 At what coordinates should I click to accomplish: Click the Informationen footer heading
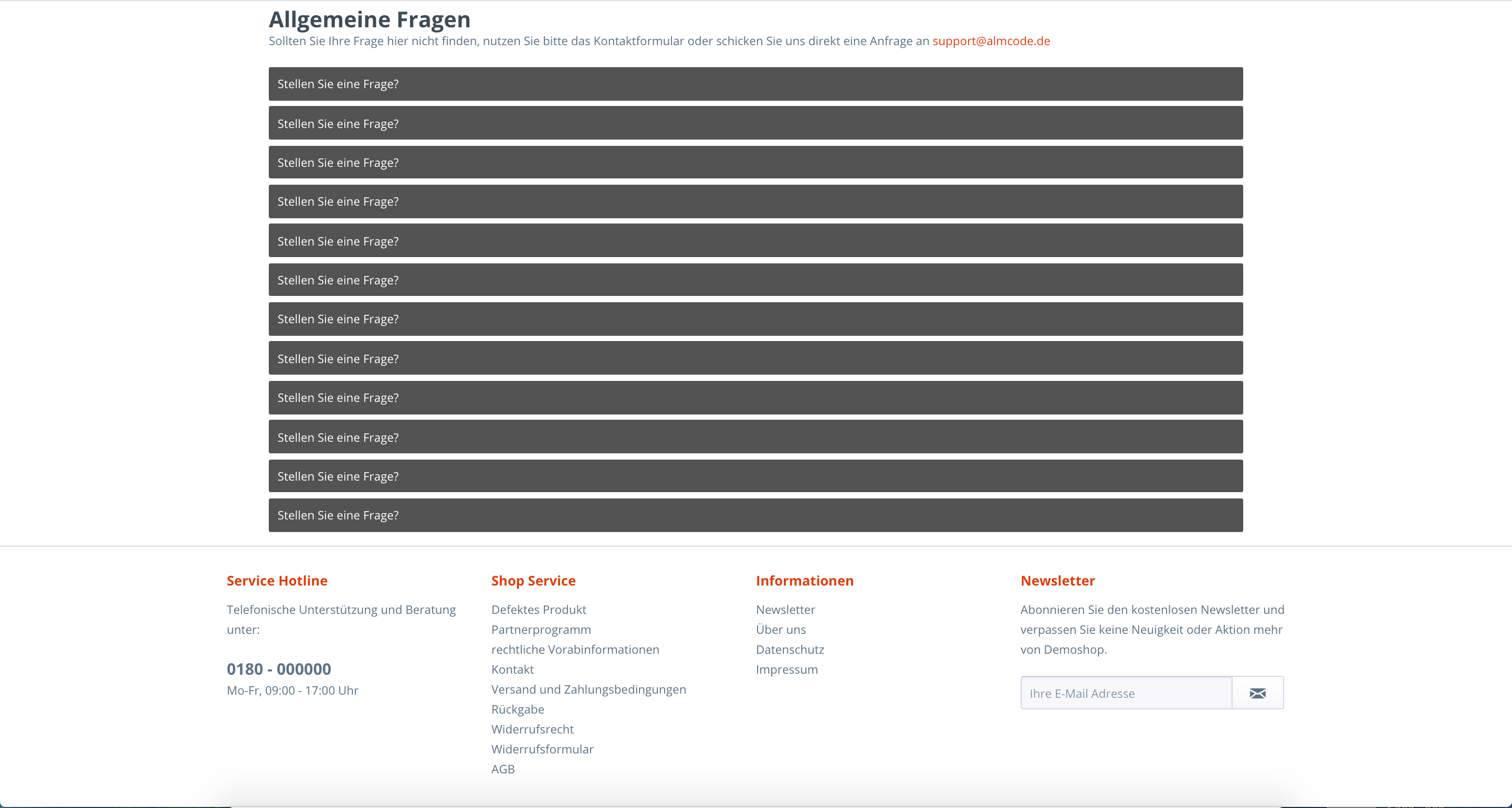tap(805, 581)
